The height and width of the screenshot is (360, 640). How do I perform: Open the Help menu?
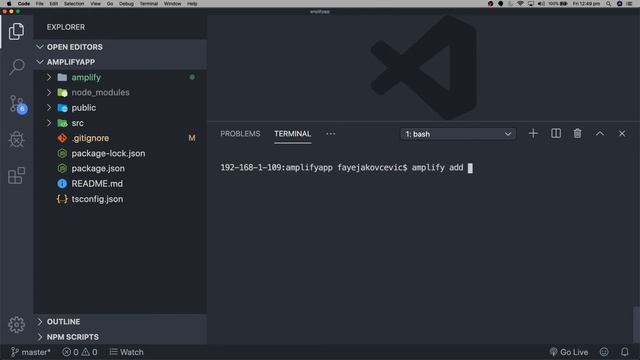[192, 4]
